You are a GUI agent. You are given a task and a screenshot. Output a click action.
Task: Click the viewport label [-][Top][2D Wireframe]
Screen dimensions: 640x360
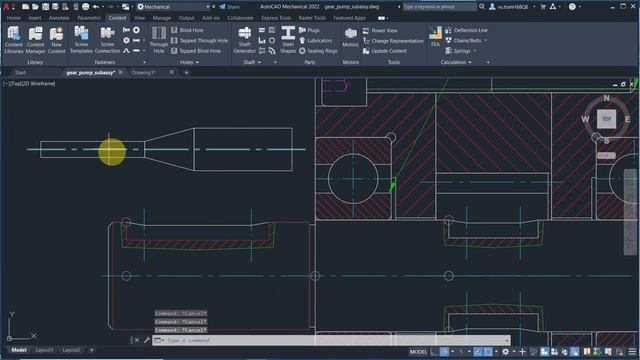29,84
